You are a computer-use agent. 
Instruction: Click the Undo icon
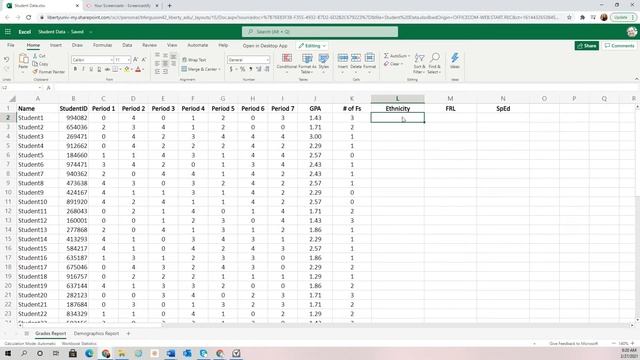click(7, 60)
